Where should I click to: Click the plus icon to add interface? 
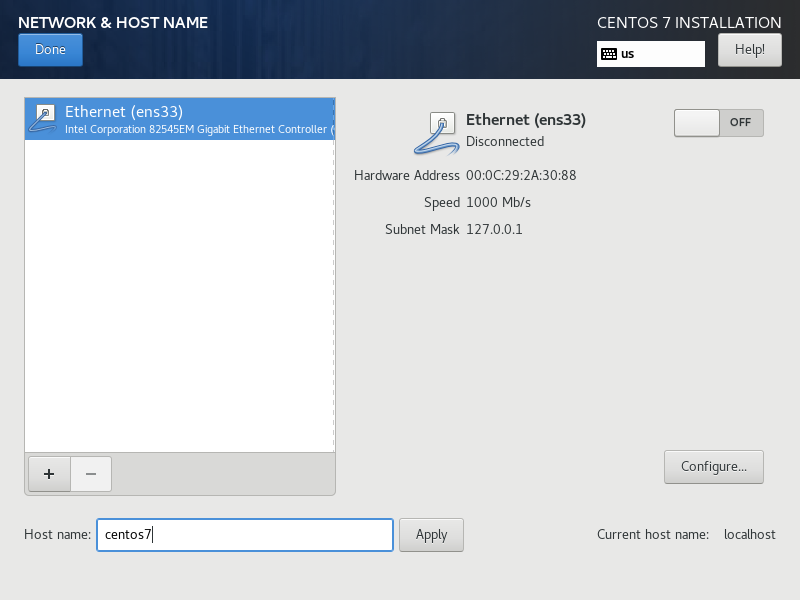48,474
